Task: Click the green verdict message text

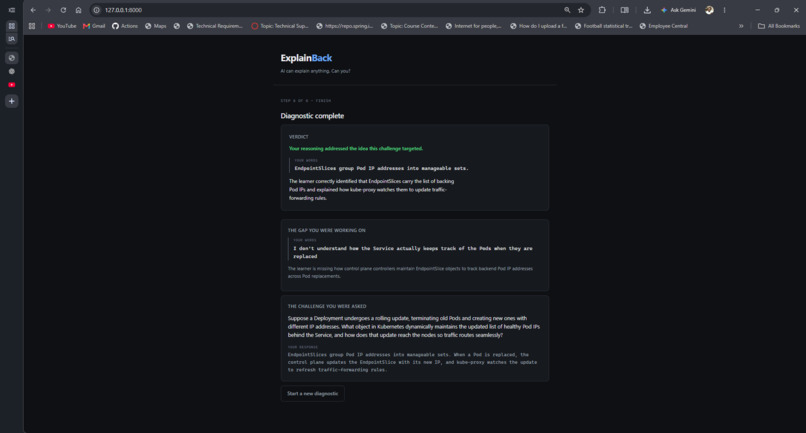Action: 356,149
